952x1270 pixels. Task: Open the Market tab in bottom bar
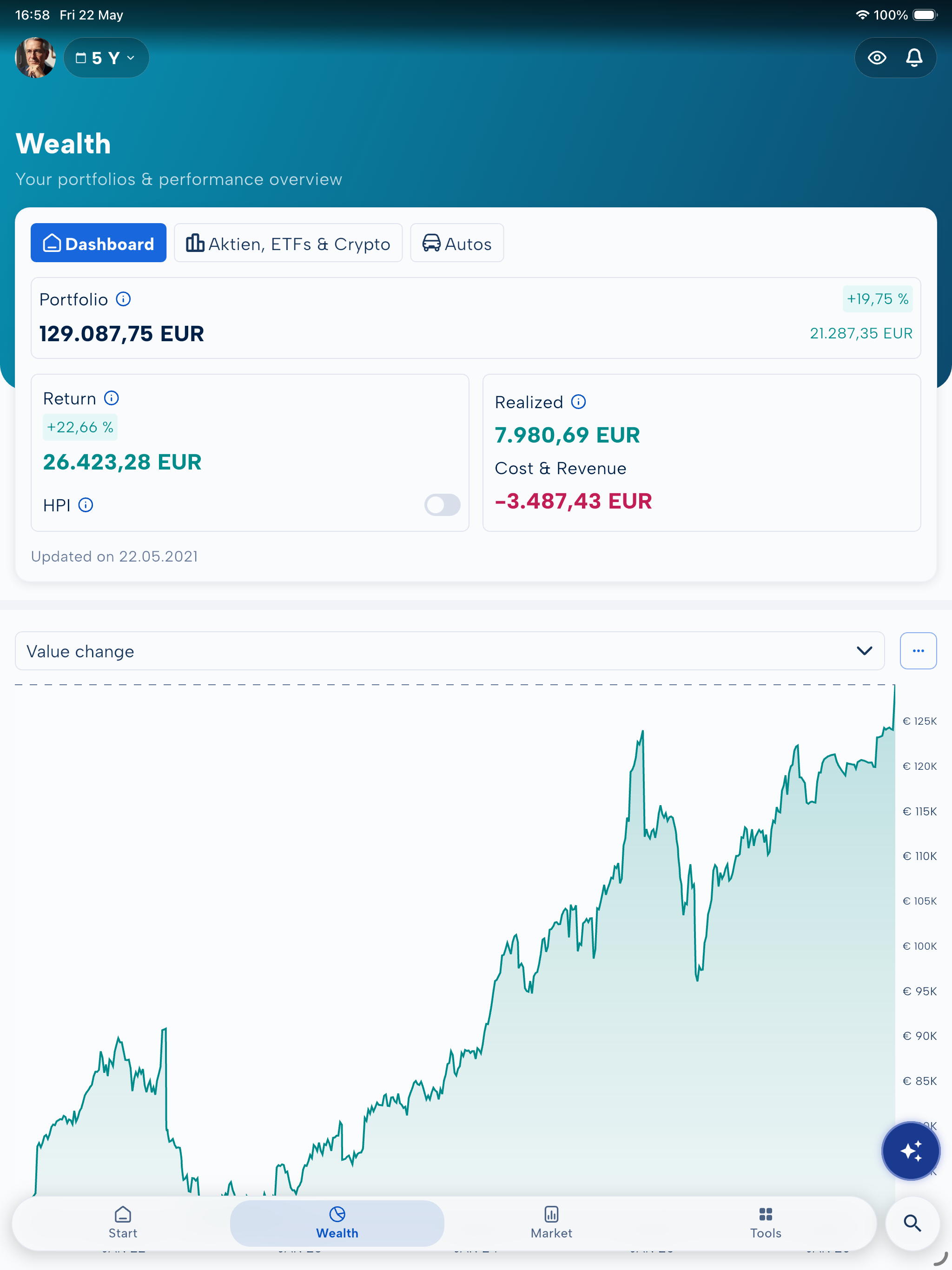[x=551, y=1223]
